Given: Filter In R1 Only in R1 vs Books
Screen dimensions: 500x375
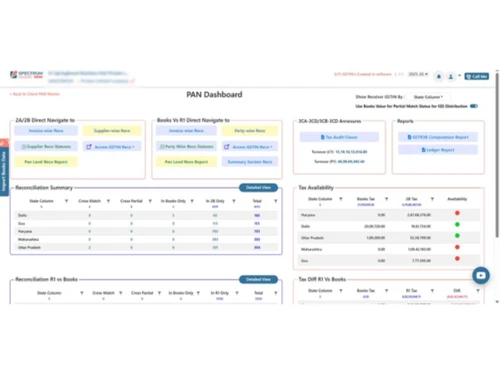Looking at the screenshot, I should 237,293.
